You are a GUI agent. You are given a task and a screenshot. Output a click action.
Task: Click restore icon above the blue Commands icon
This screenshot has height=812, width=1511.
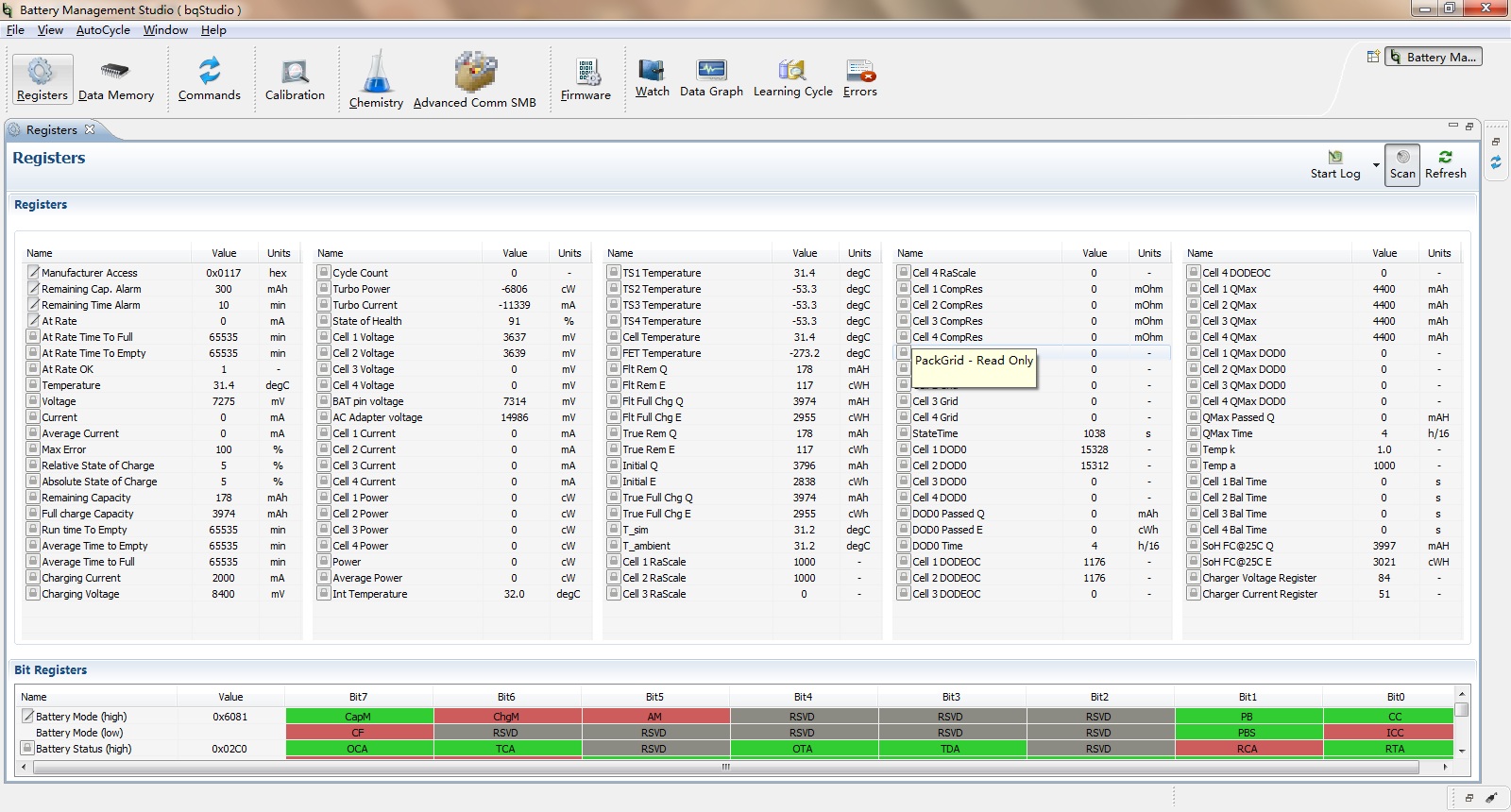[1496, 142]
